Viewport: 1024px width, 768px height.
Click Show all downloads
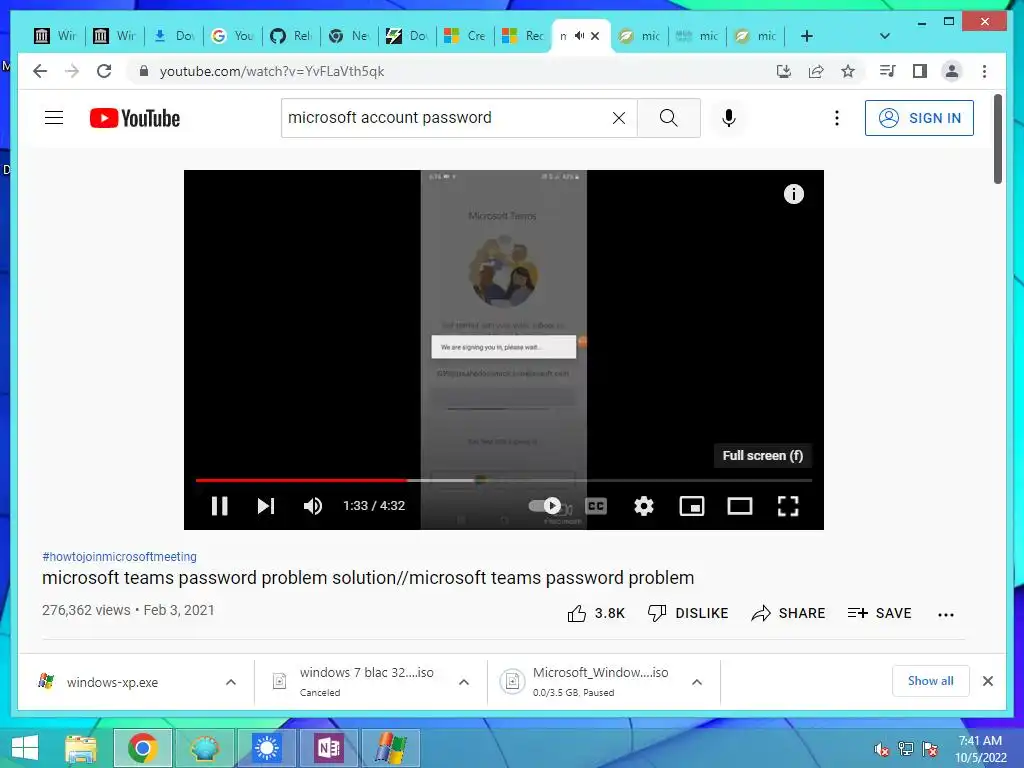(x=931, y=681)
